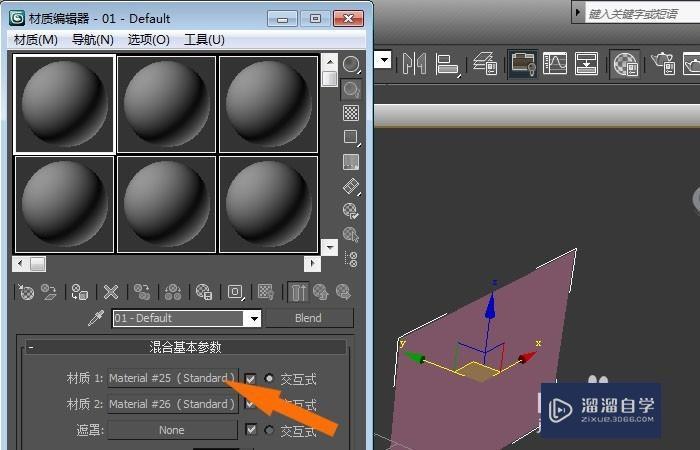Open the Render Setup teapot icon
700x450 pixels.
click(x=663, y=63)
